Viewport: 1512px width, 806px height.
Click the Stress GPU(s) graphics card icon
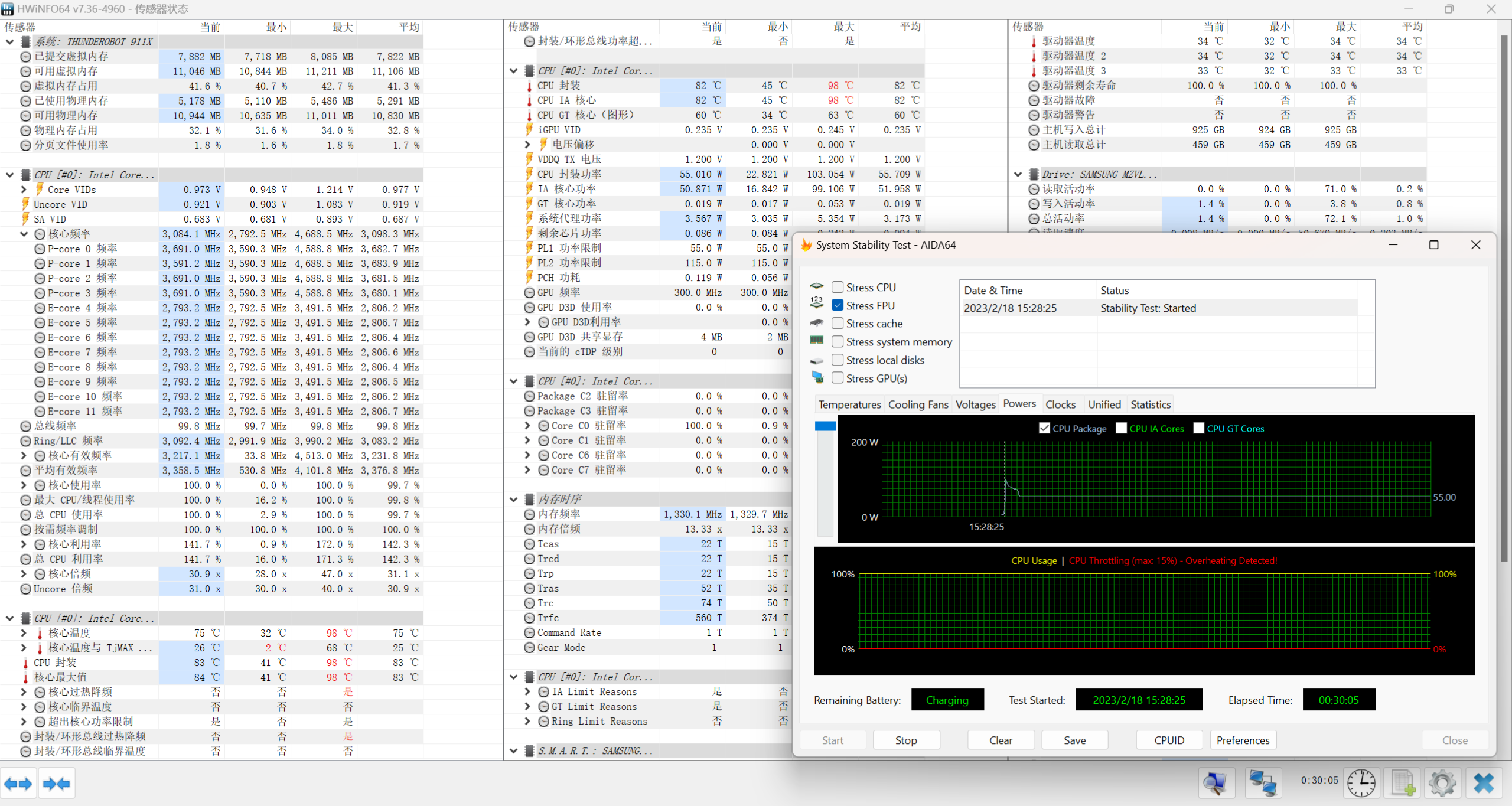click(817, 377)
